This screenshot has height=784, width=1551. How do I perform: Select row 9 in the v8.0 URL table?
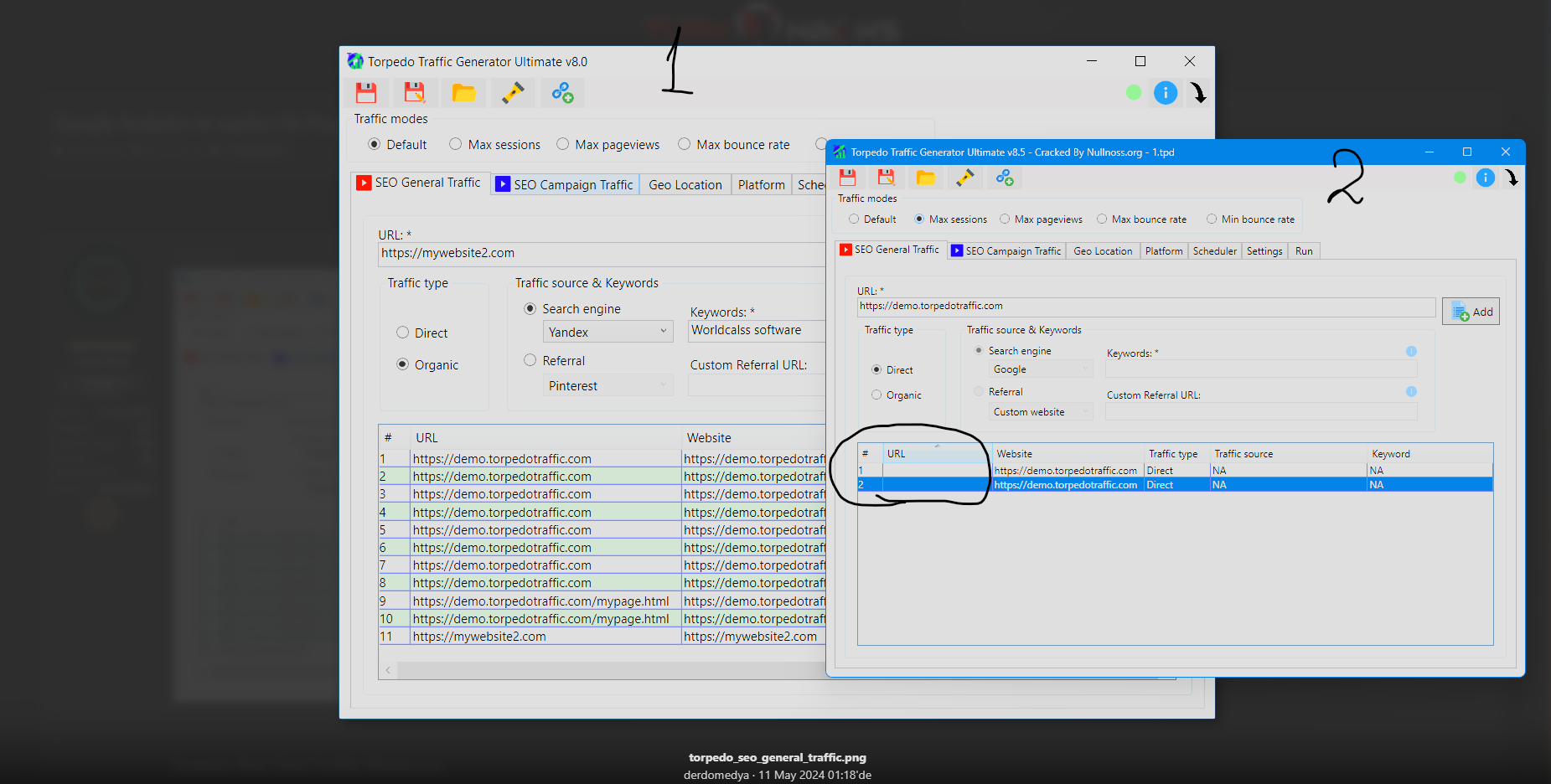coord(602,601)
